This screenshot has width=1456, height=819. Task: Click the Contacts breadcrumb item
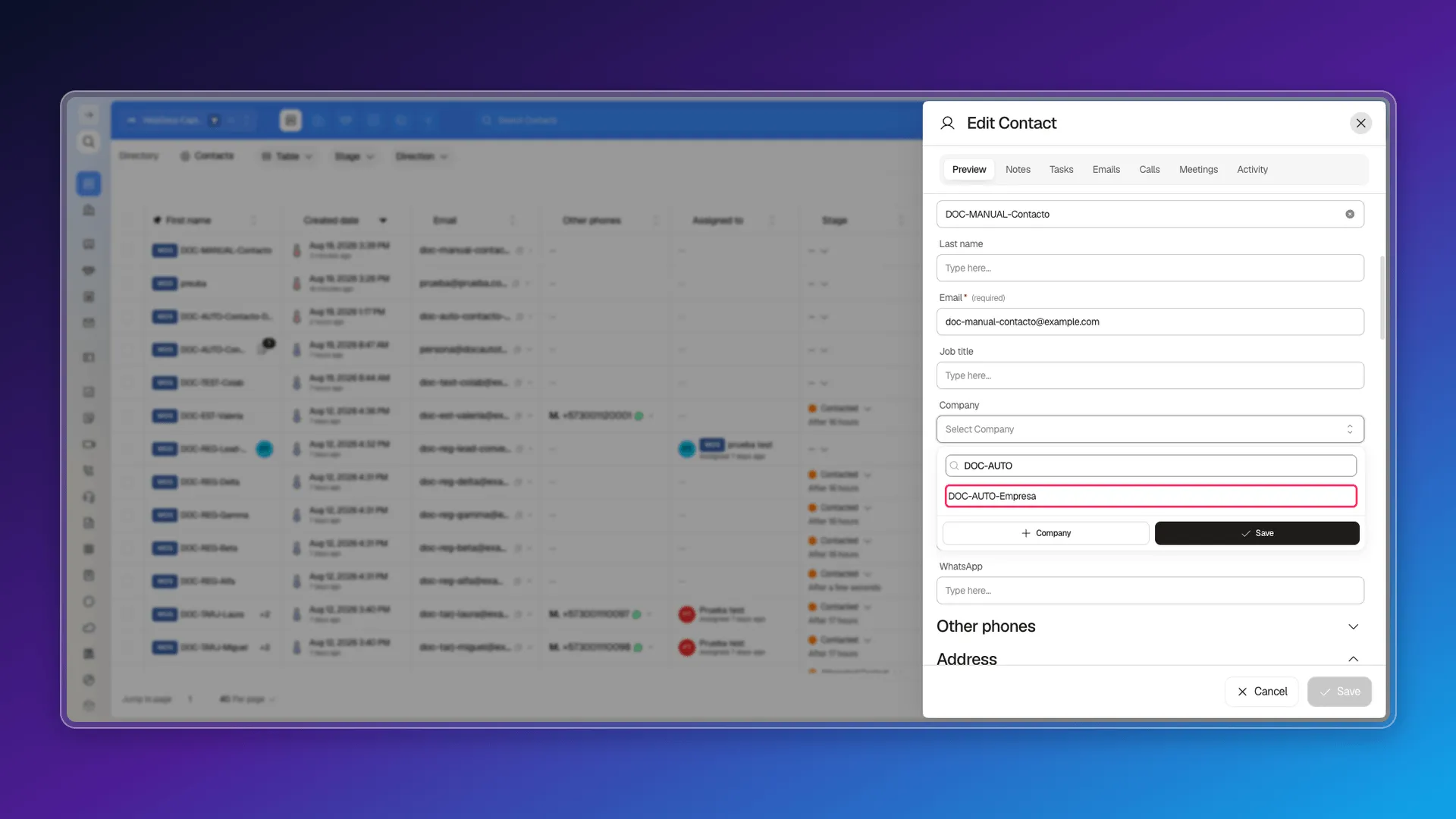coord(207,155)
